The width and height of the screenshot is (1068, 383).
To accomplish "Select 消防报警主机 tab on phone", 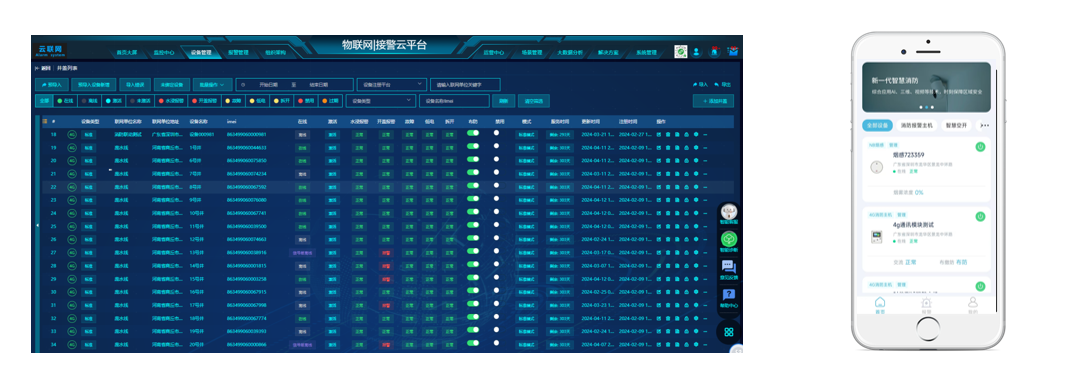I will 917,125.
